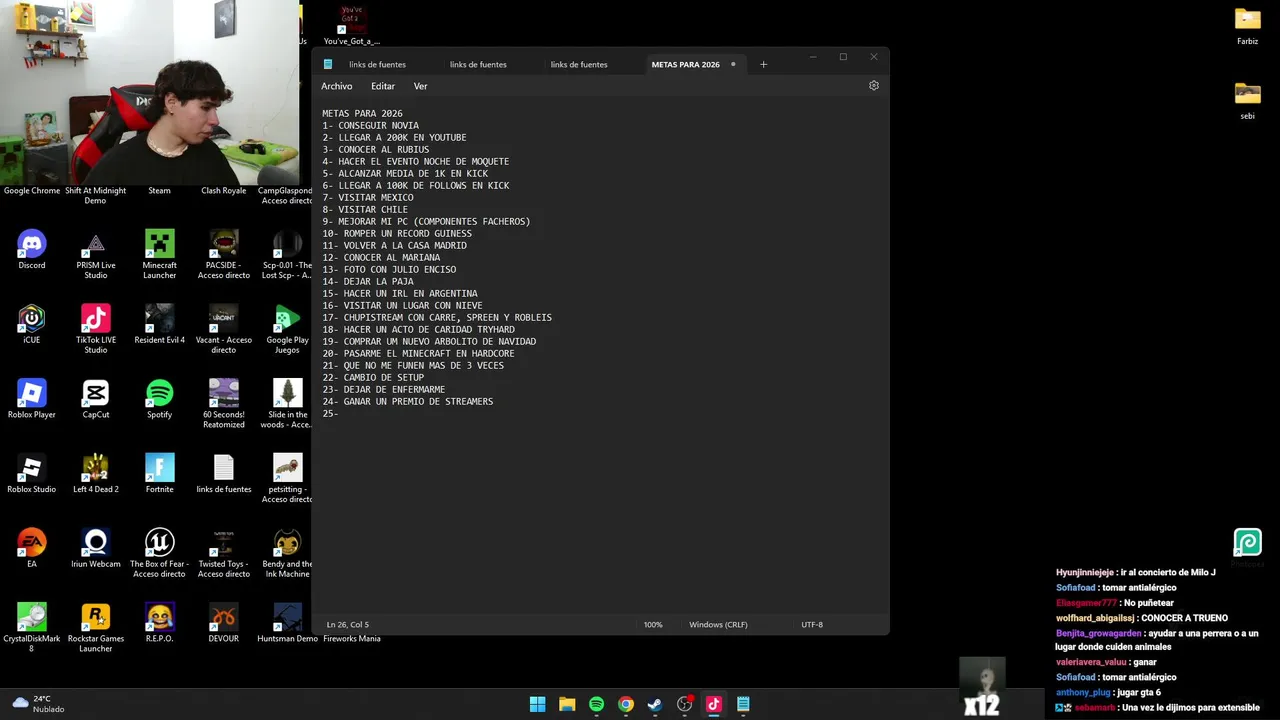
Task: Place cursor on line 25- in Notepad
Action: pos(330,413)
